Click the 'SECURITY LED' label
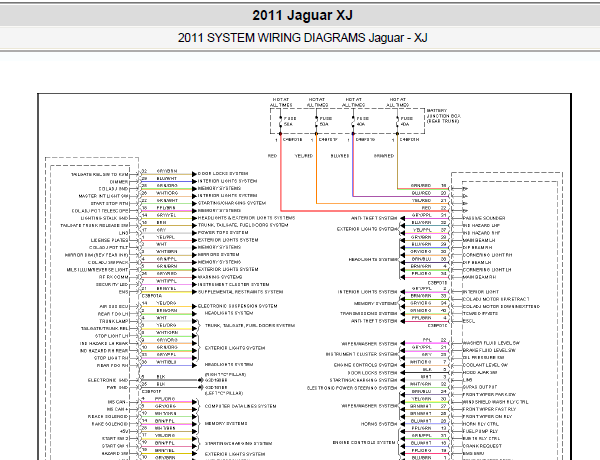This screenshot has width=600, height=460. (112, 285)
